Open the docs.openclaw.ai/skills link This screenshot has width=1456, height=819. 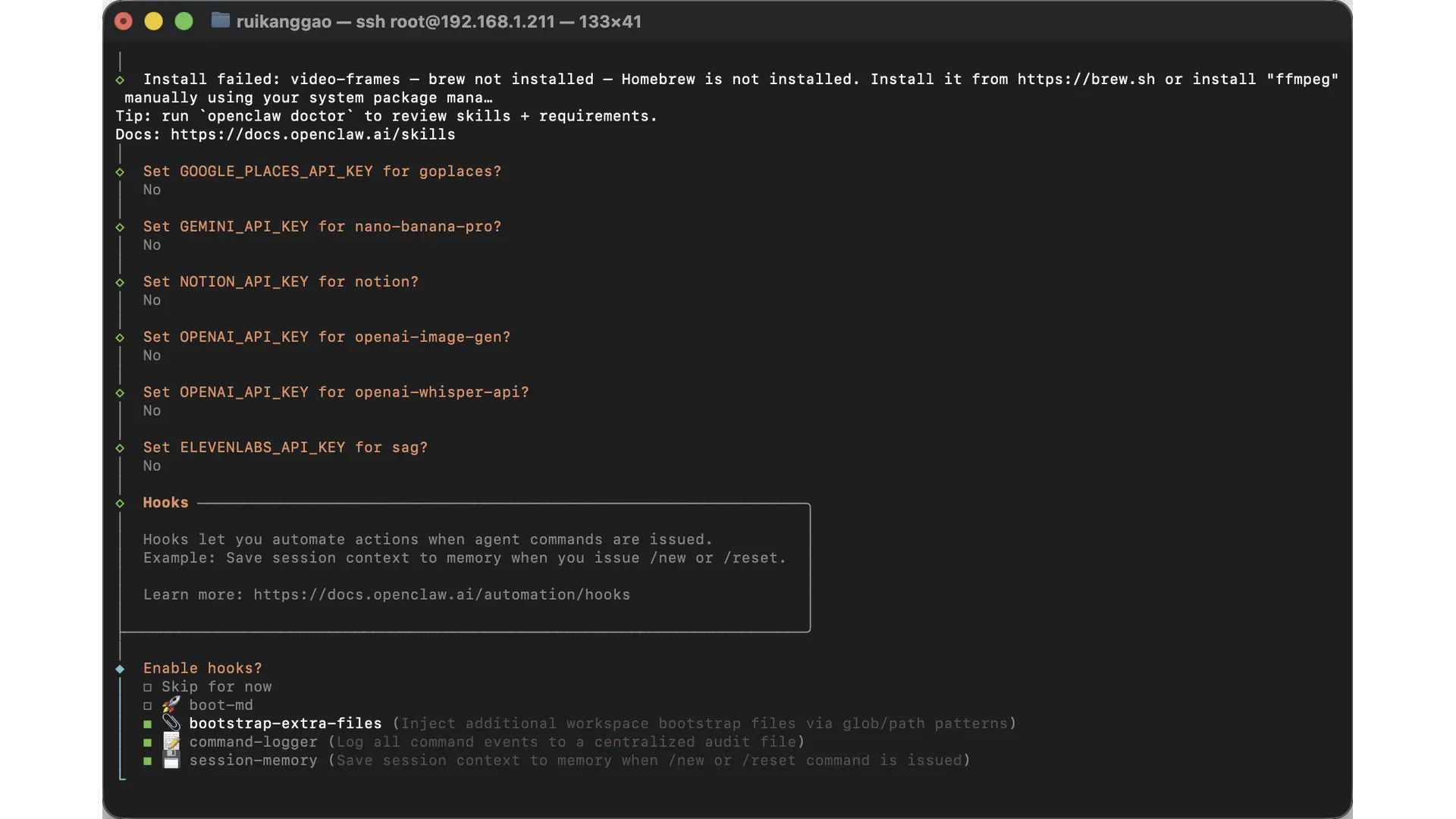pos(312,135)
